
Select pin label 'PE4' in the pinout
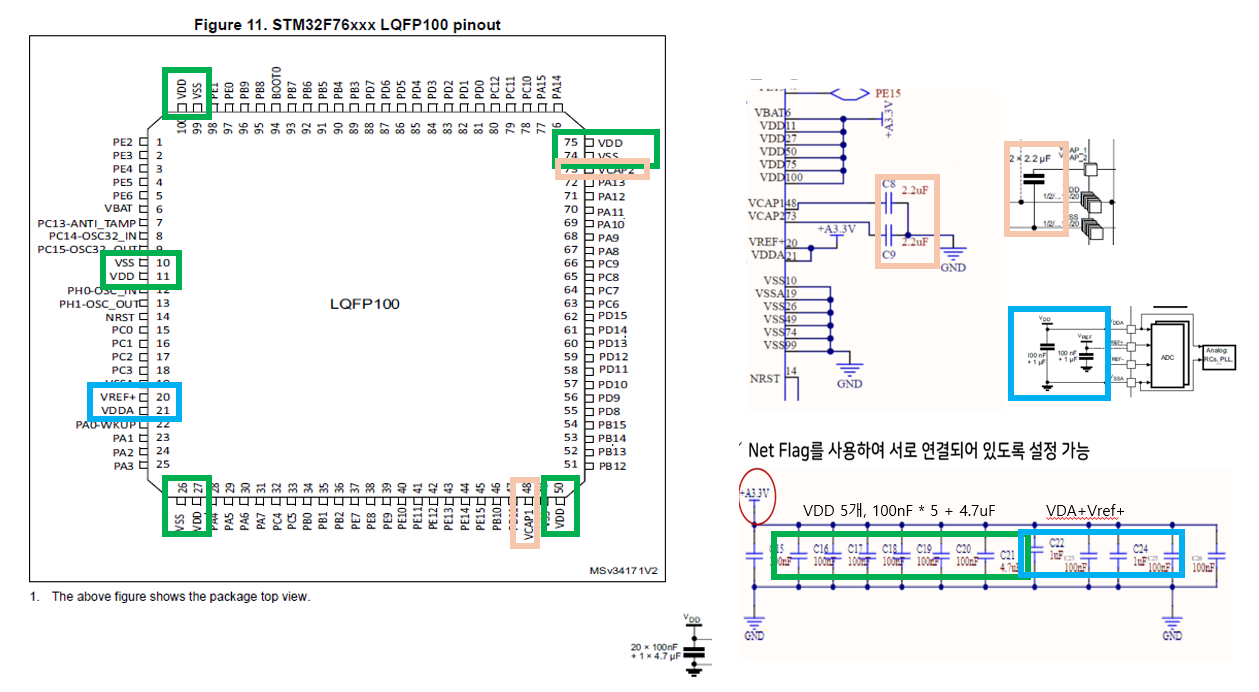[123, 169]
